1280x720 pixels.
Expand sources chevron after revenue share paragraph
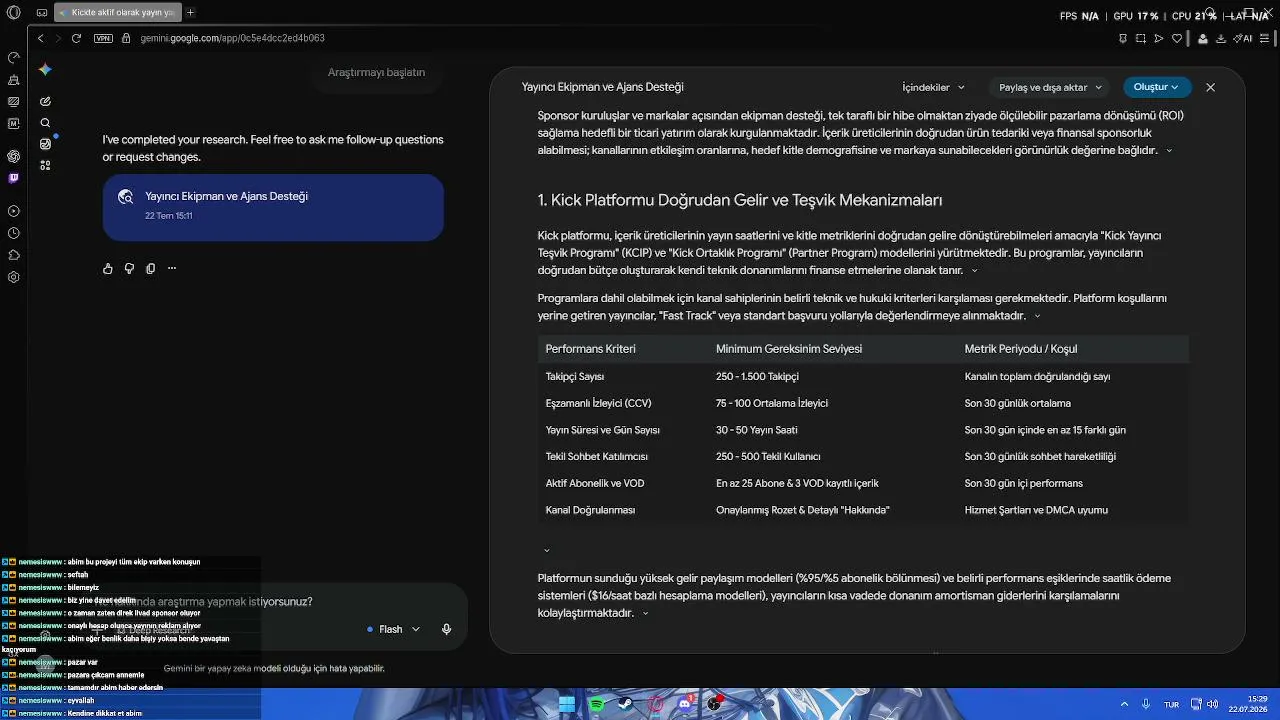[x=645, y=613]
